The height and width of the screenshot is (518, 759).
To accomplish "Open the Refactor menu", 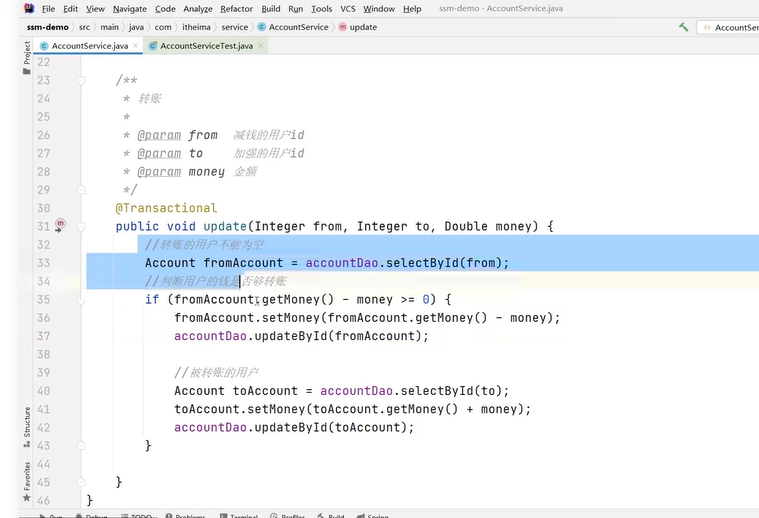I will tap(236, 9).
